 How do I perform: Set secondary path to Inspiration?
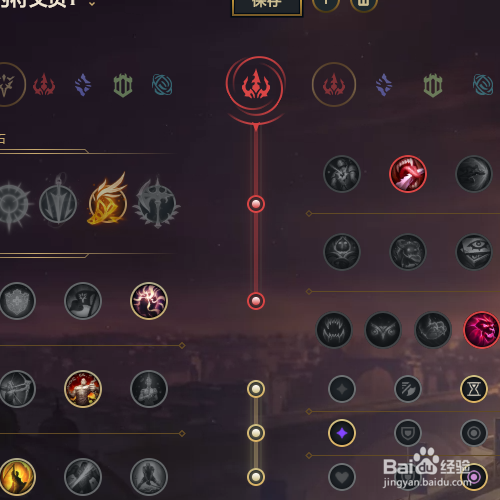pyautogui.click(x=483, y=84)
